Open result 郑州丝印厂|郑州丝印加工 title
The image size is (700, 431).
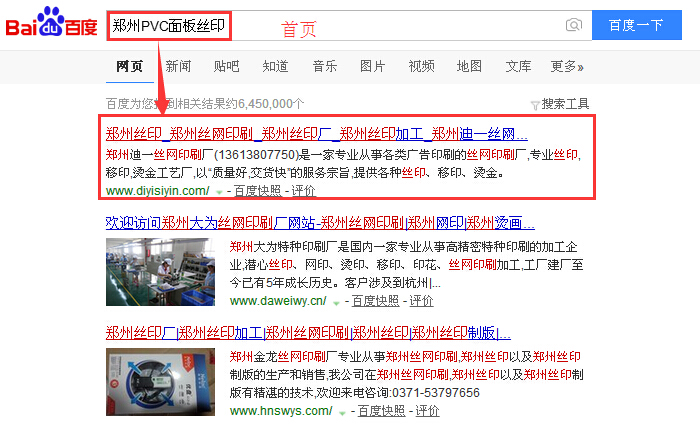[x=308, y=333]
